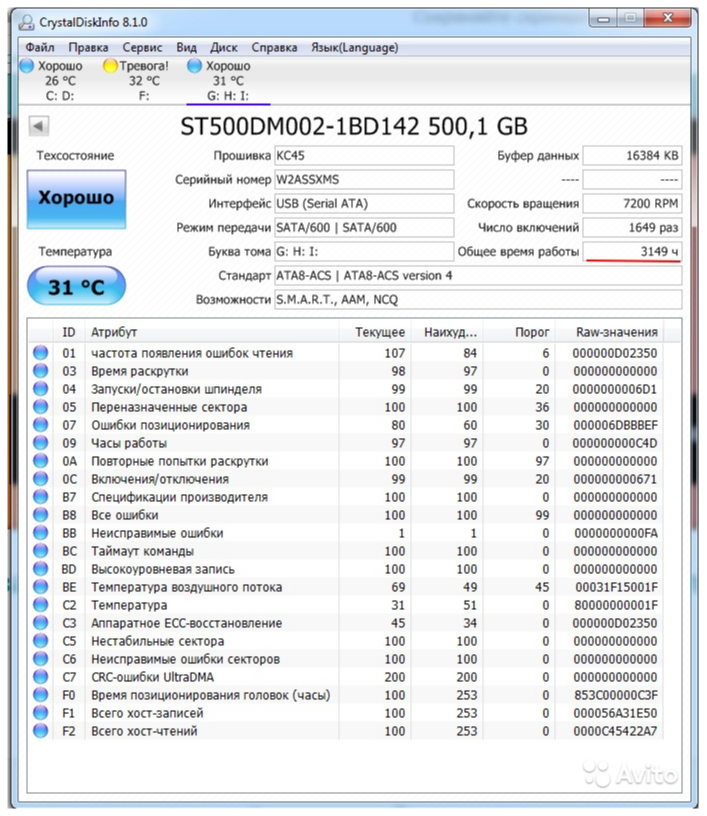Click status dot for 09 Часы работы

[41, 442]
